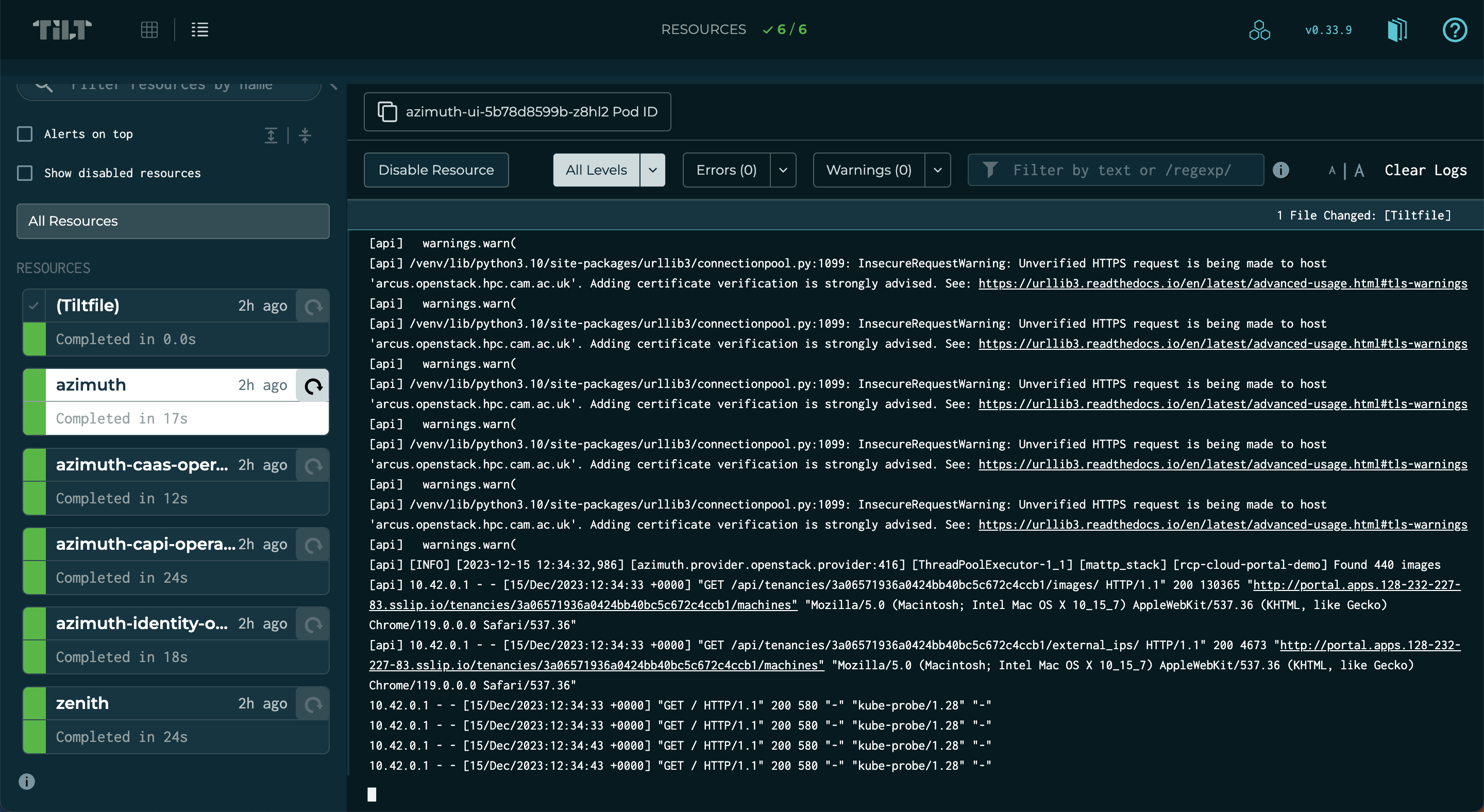
Task: Open Errors (0) dropdown arrow
Action: point(783,170)
